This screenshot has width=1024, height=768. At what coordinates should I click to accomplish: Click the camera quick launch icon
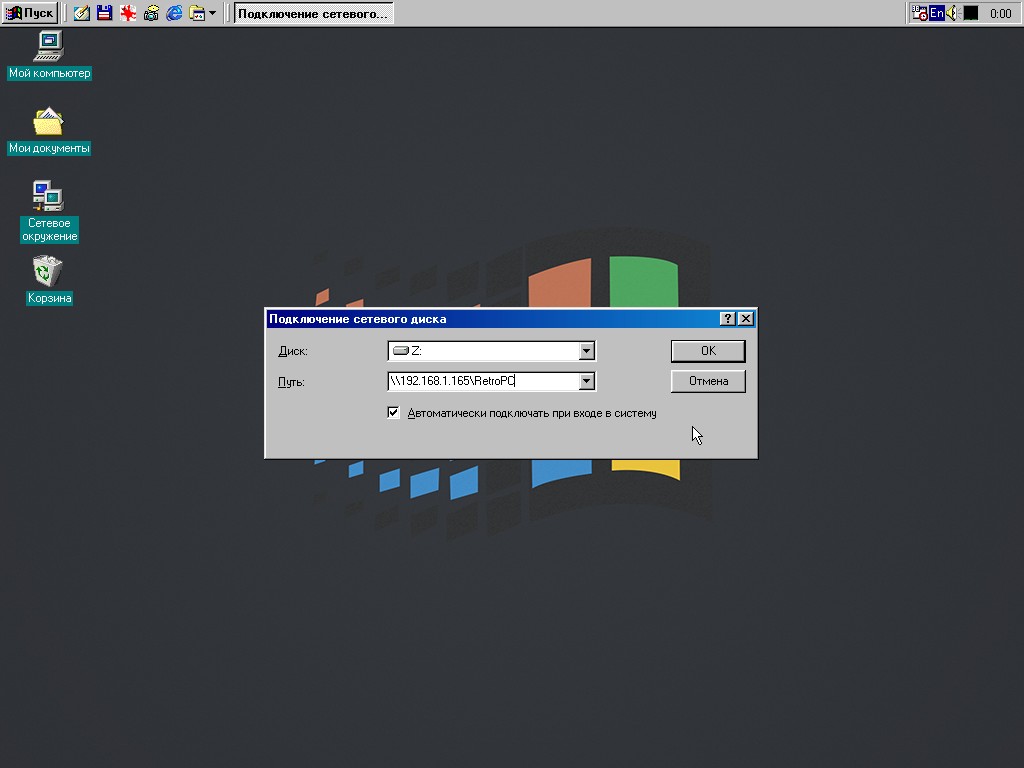pyautogui.click(x=151, y=13)
